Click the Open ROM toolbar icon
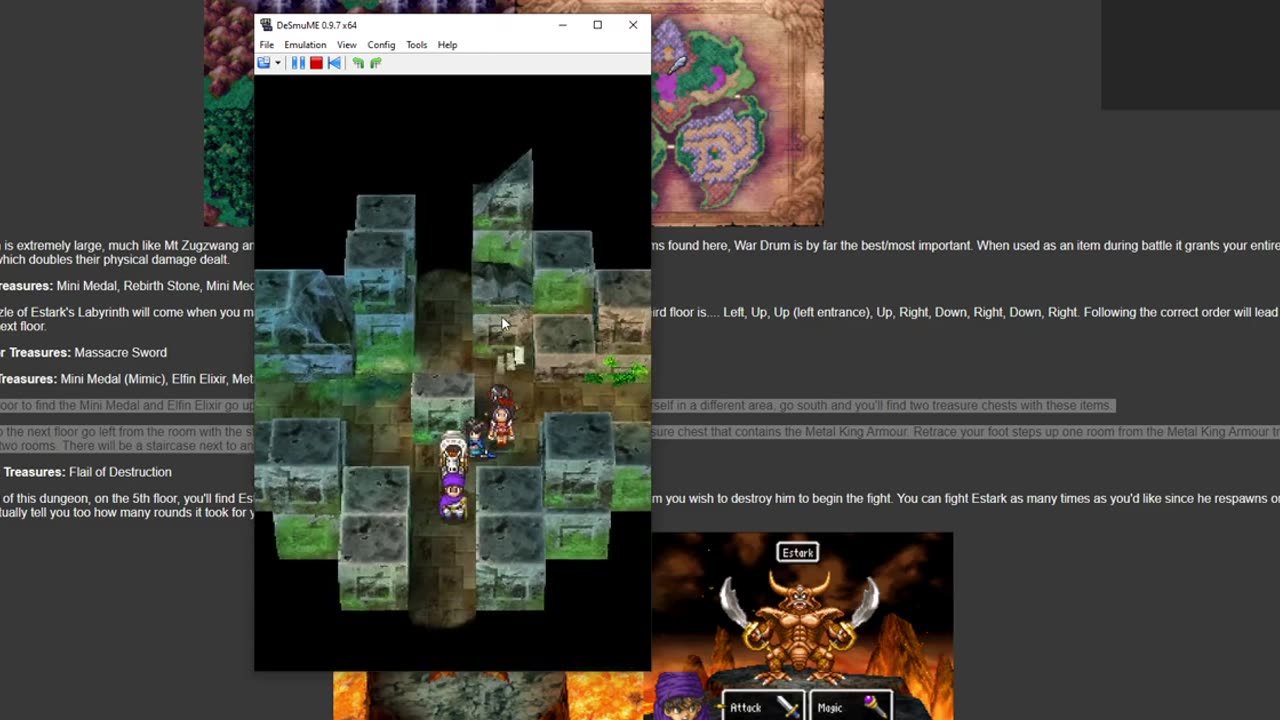The height and width of the screenshot is (720, 1280). pyautogui.click(x=264, y=63)
